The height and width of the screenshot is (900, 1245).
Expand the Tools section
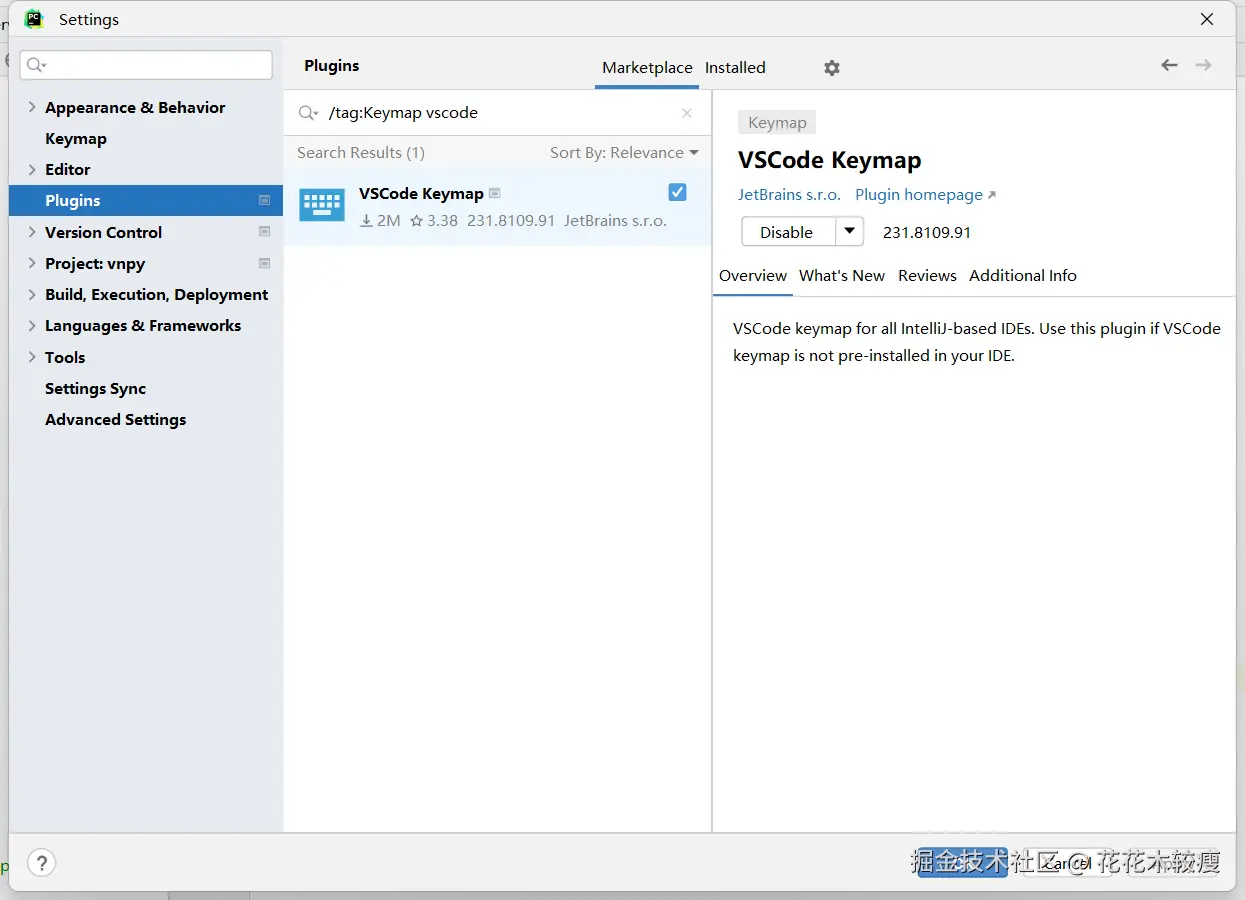coord(32,357)
